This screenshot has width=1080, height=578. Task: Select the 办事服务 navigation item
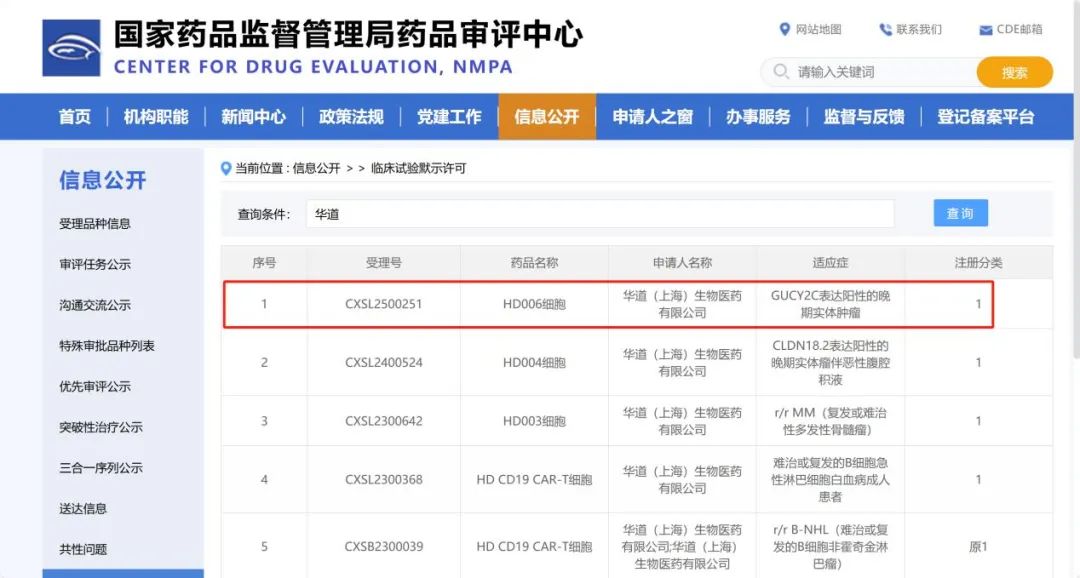tap(758, 116)
